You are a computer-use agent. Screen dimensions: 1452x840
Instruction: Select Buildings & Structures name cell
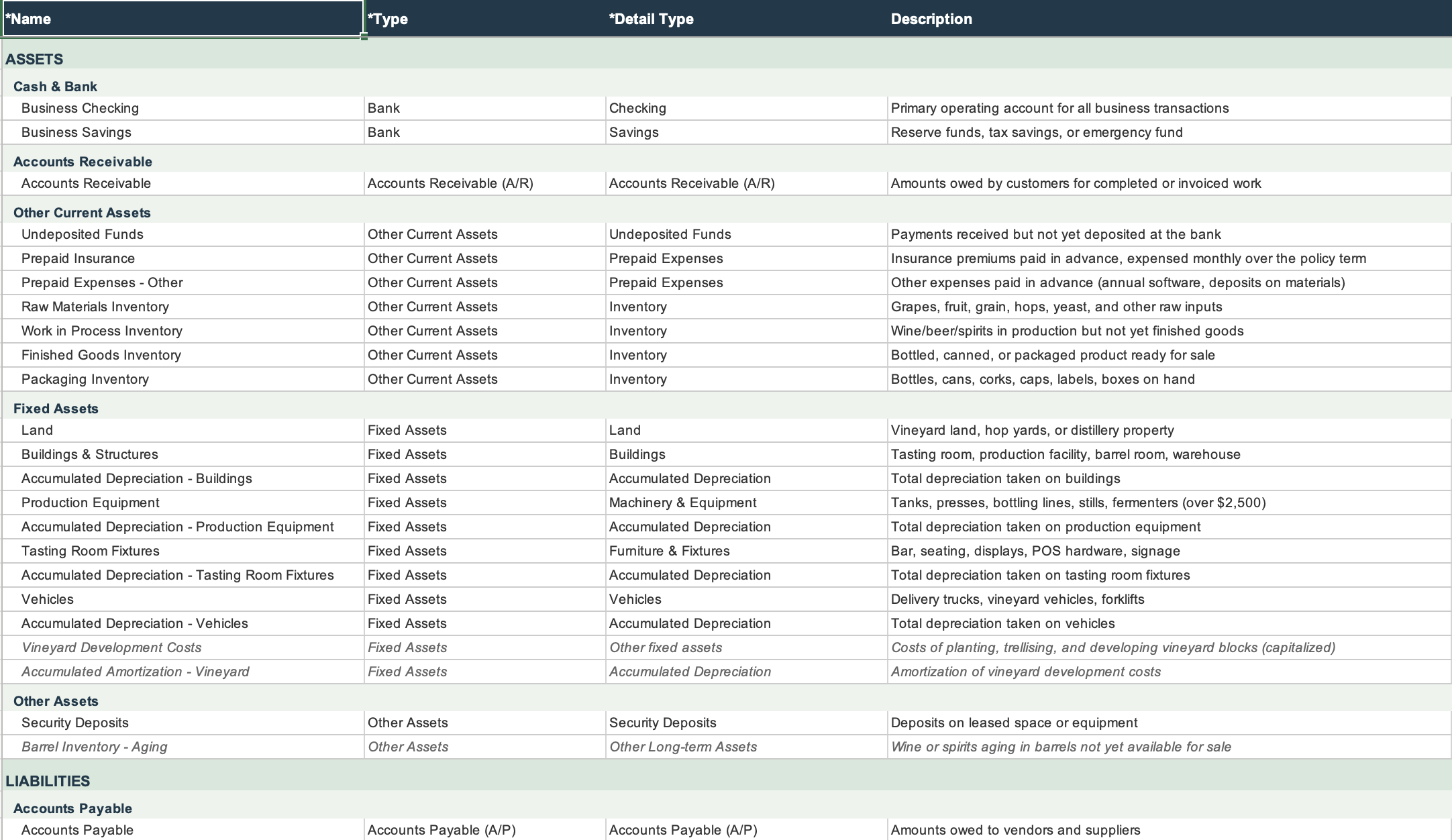(x=183, y=454)
